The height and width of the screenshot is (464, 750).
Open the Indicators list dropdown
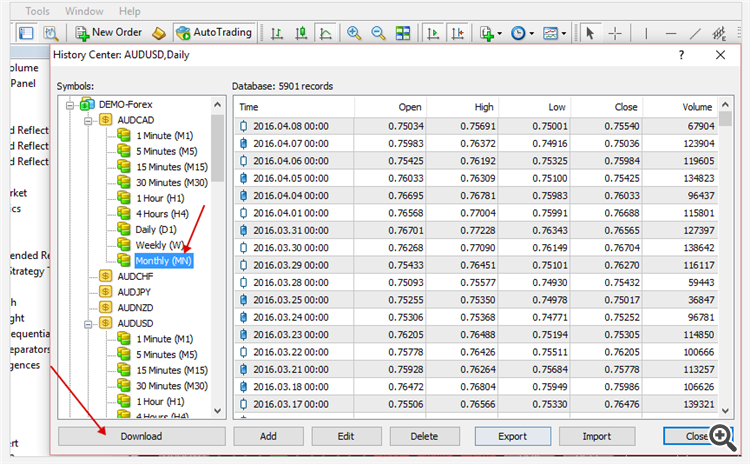coord(490,33)
